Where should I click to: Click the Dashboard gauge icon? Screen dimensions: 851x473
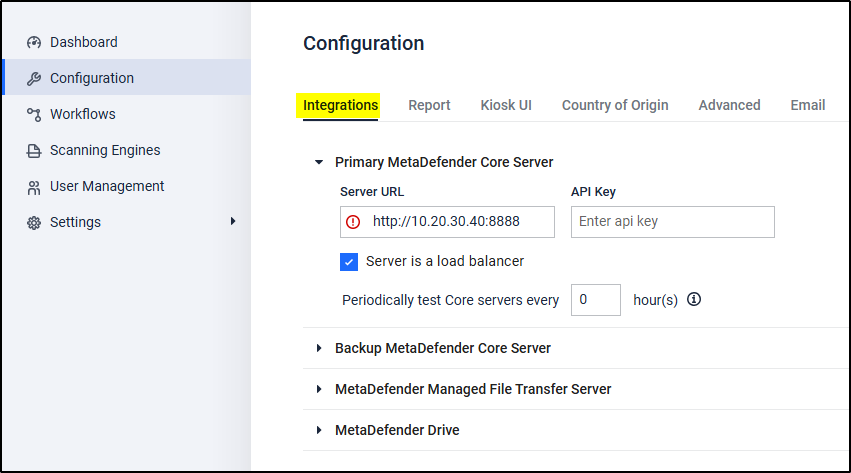[x=34, y=42]
